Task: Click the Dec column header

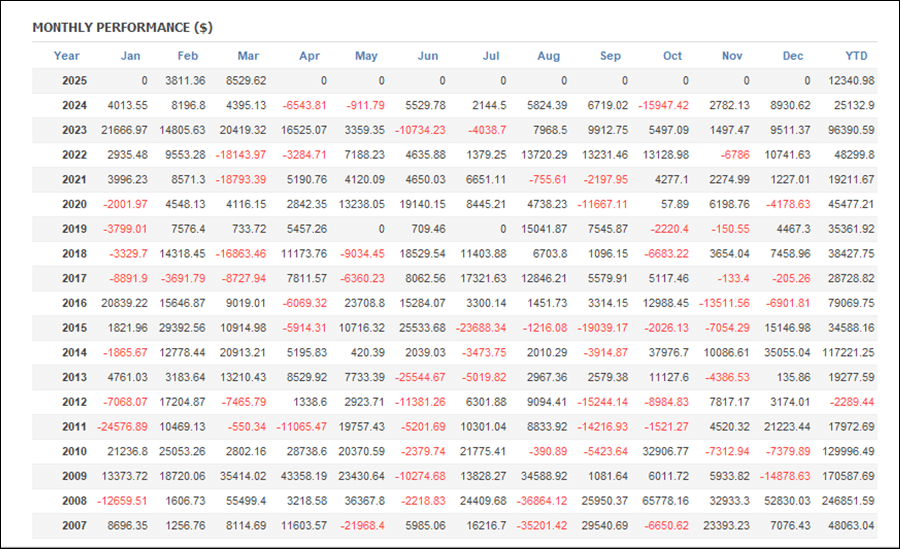Action: coord(793,56)
